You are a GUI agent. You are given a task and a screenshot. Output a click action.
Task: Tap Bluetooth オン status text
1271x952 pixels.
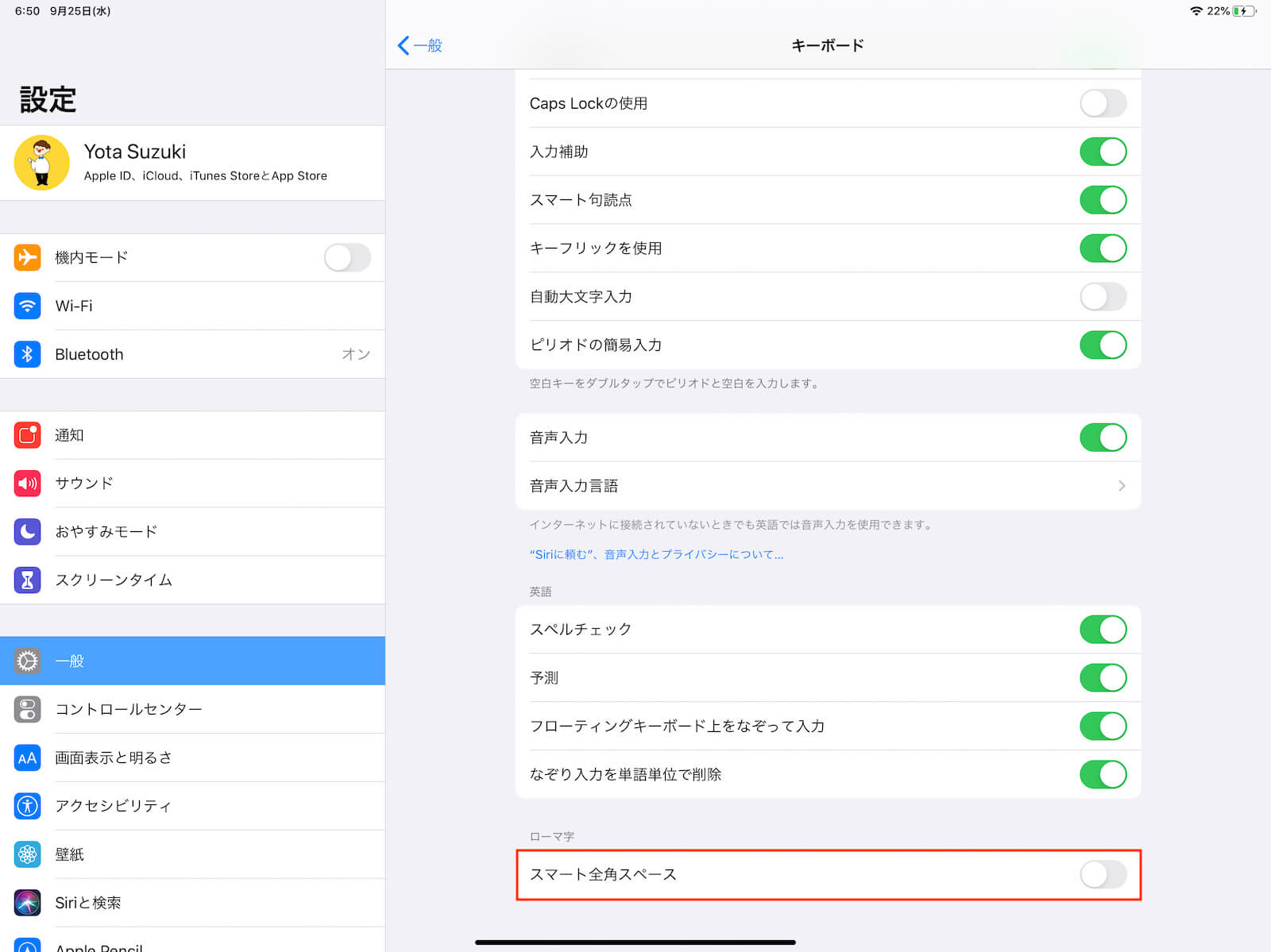pyautogui.click(x=356, y=354)
